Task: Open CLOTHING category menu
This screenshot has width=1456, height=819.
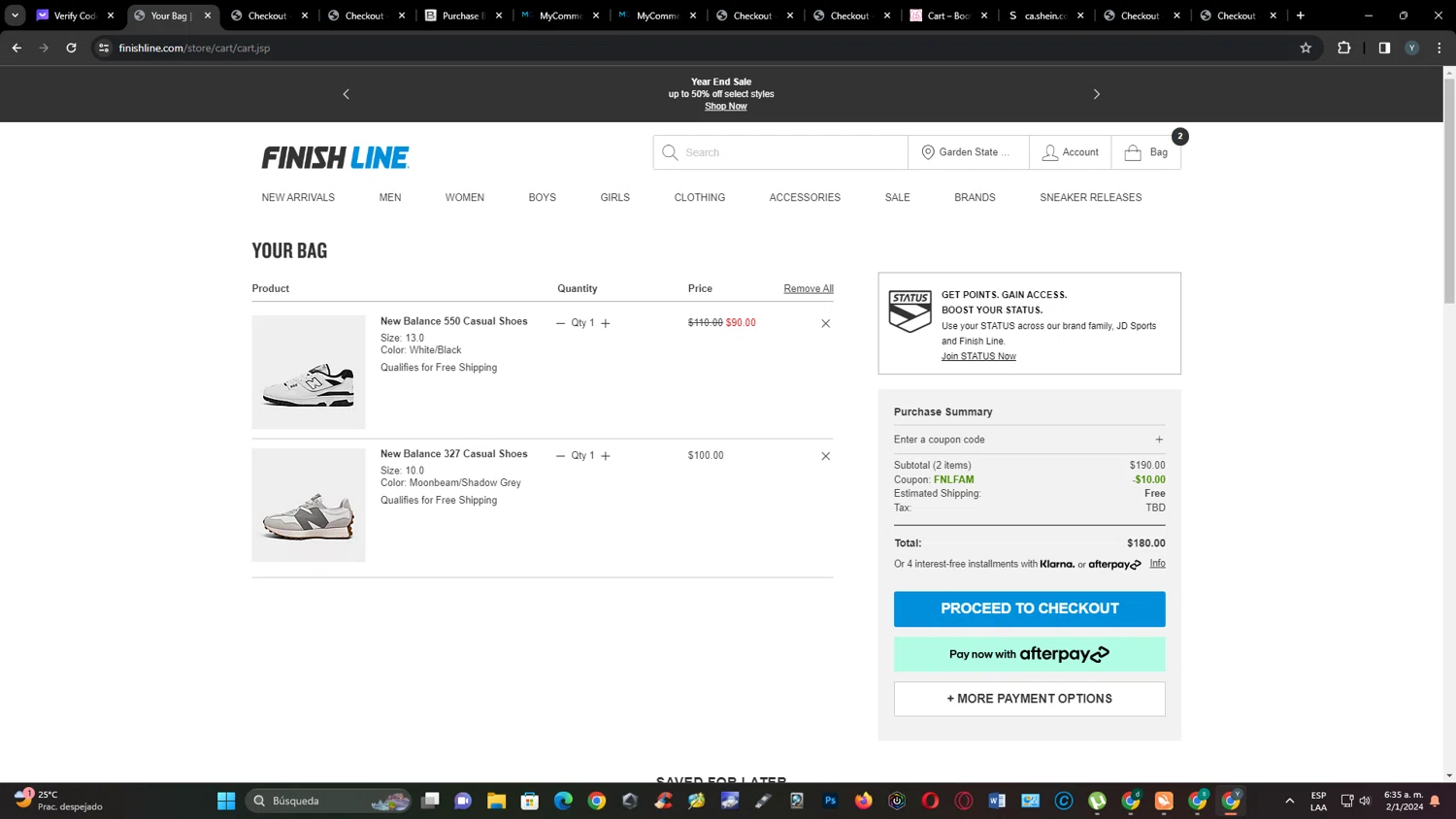Action: click(x=700, y=197)
